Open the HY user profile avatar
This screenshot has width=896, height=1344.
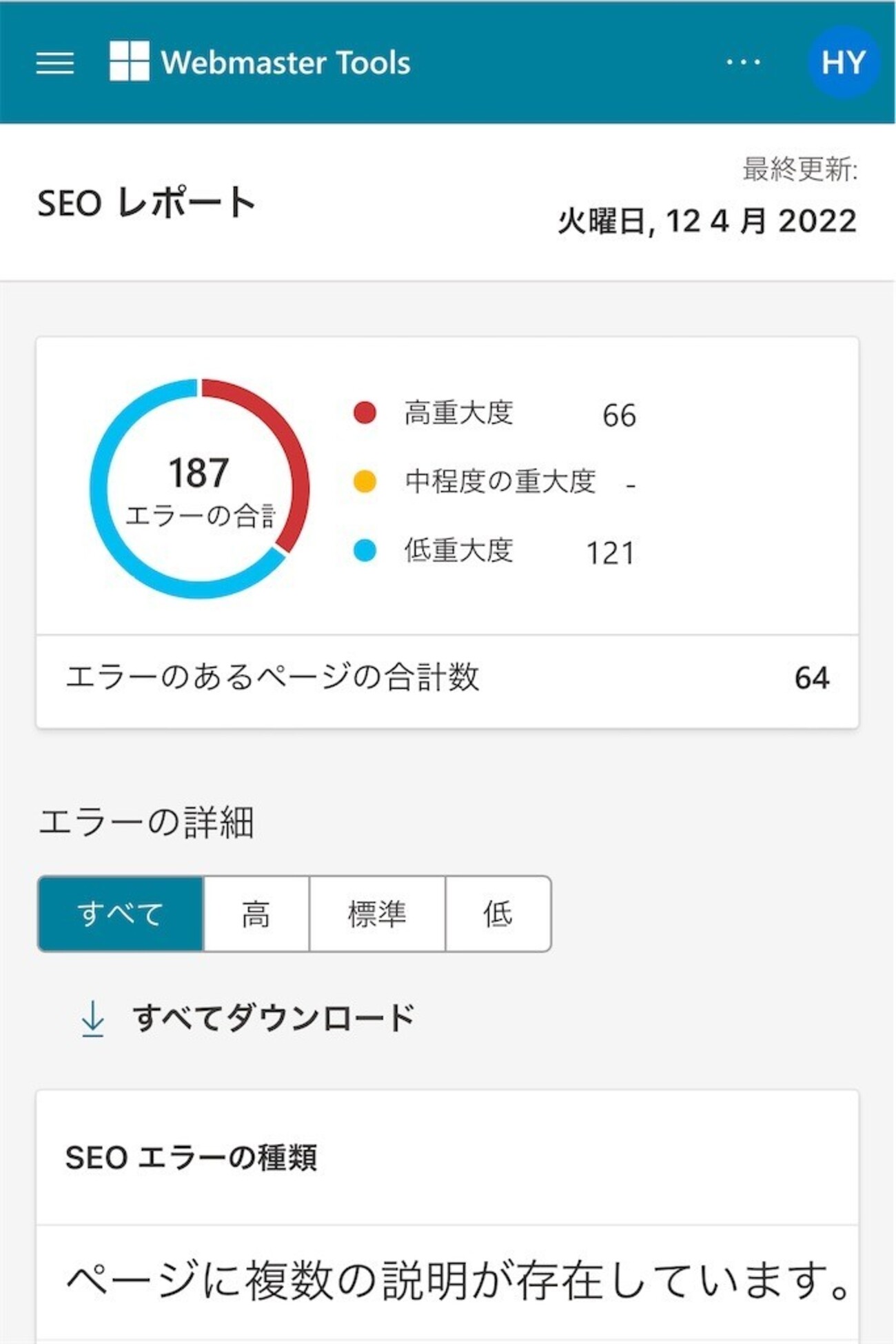click(x=842, y=62)
